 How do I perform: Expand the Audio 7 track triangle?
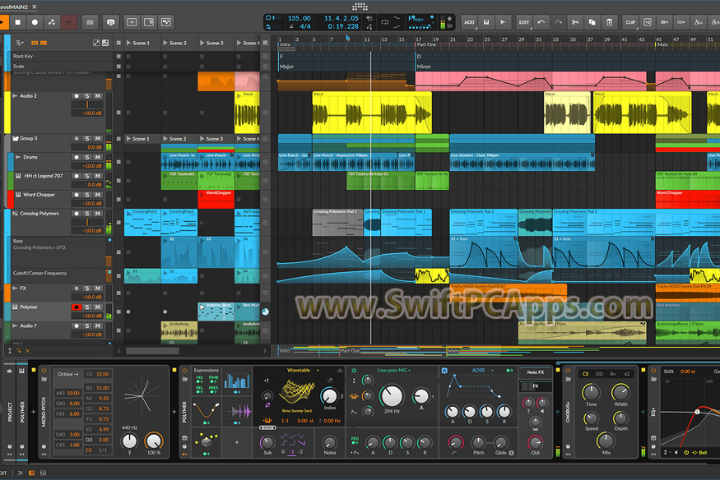pyautogui.click(x=15, y=326)
